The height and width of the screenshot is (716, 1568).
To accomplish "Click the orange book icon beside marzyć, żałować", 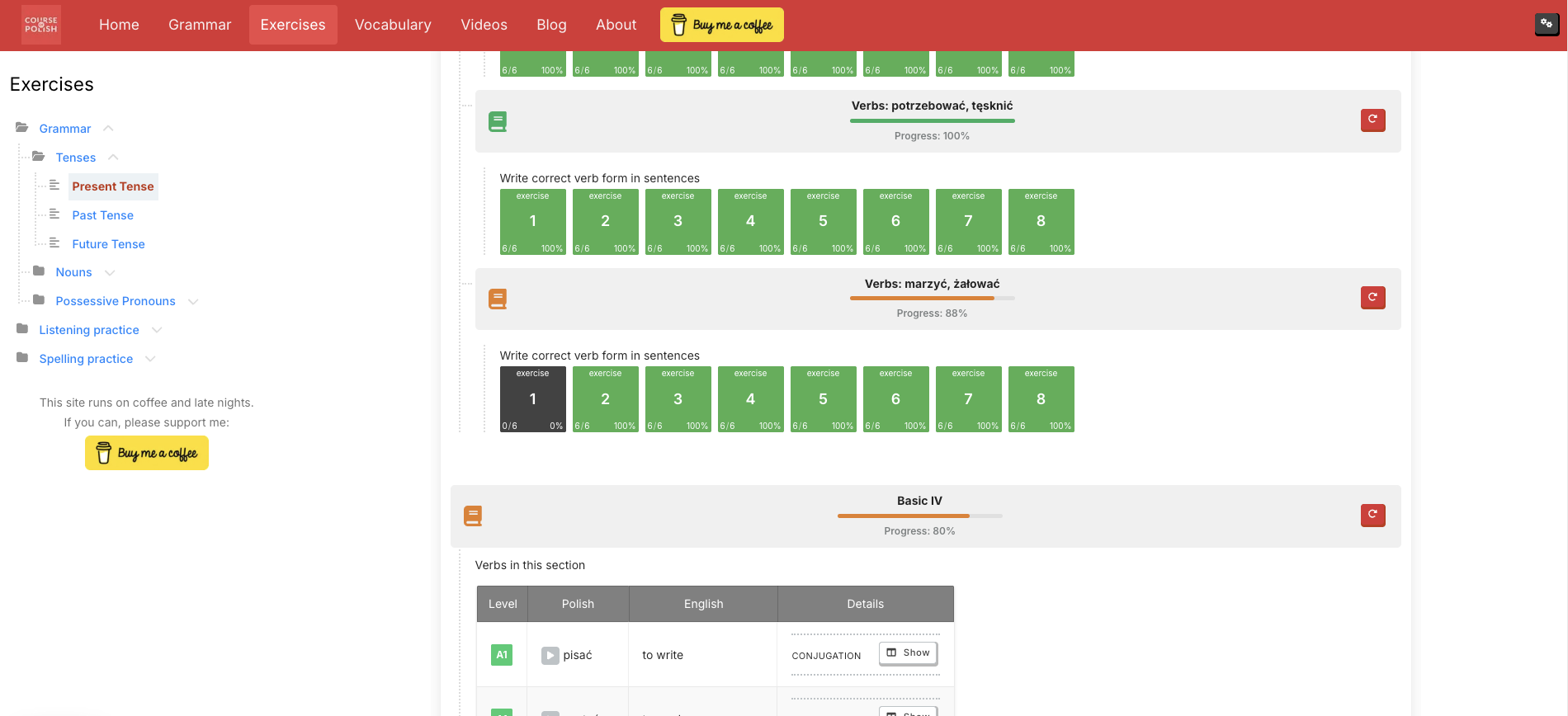I will [498, 299].
